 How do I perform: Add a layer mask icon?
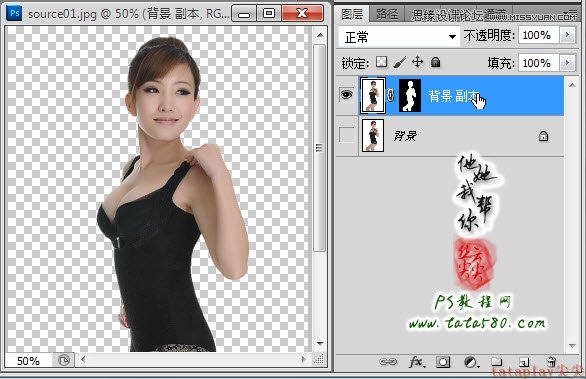tap(443, 362)
